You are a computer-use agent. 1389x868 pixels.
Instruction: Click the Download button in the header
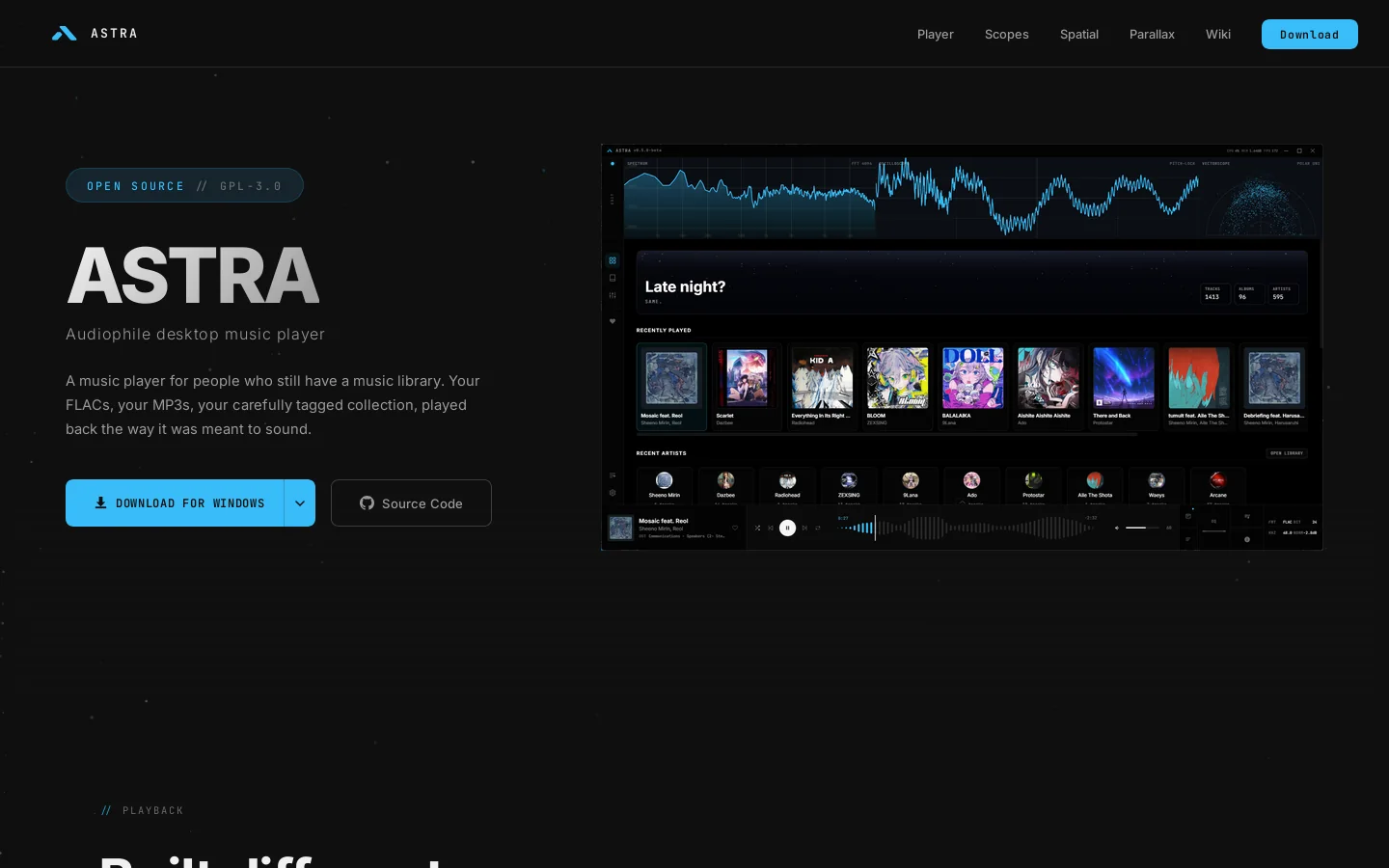click(1310, 34)
